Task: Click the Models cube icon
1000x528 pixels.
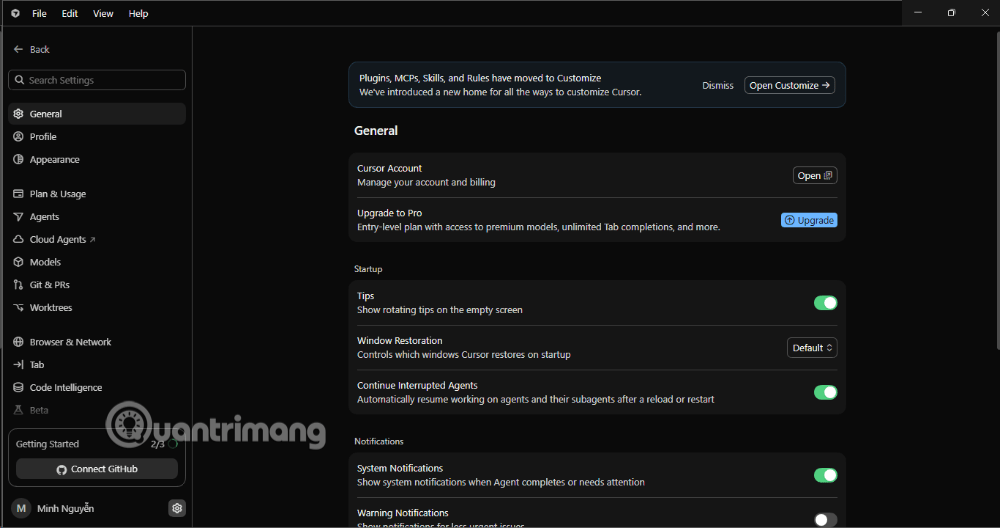Action: [x=18, y=262]
